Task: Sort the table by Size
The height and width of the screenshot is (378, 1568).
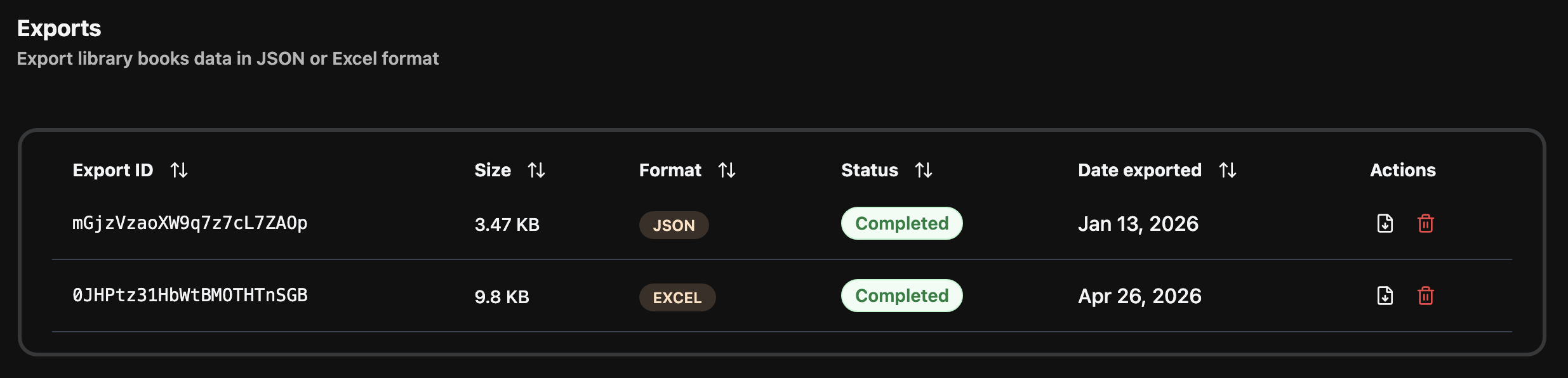Action: (x=538, y=169)
